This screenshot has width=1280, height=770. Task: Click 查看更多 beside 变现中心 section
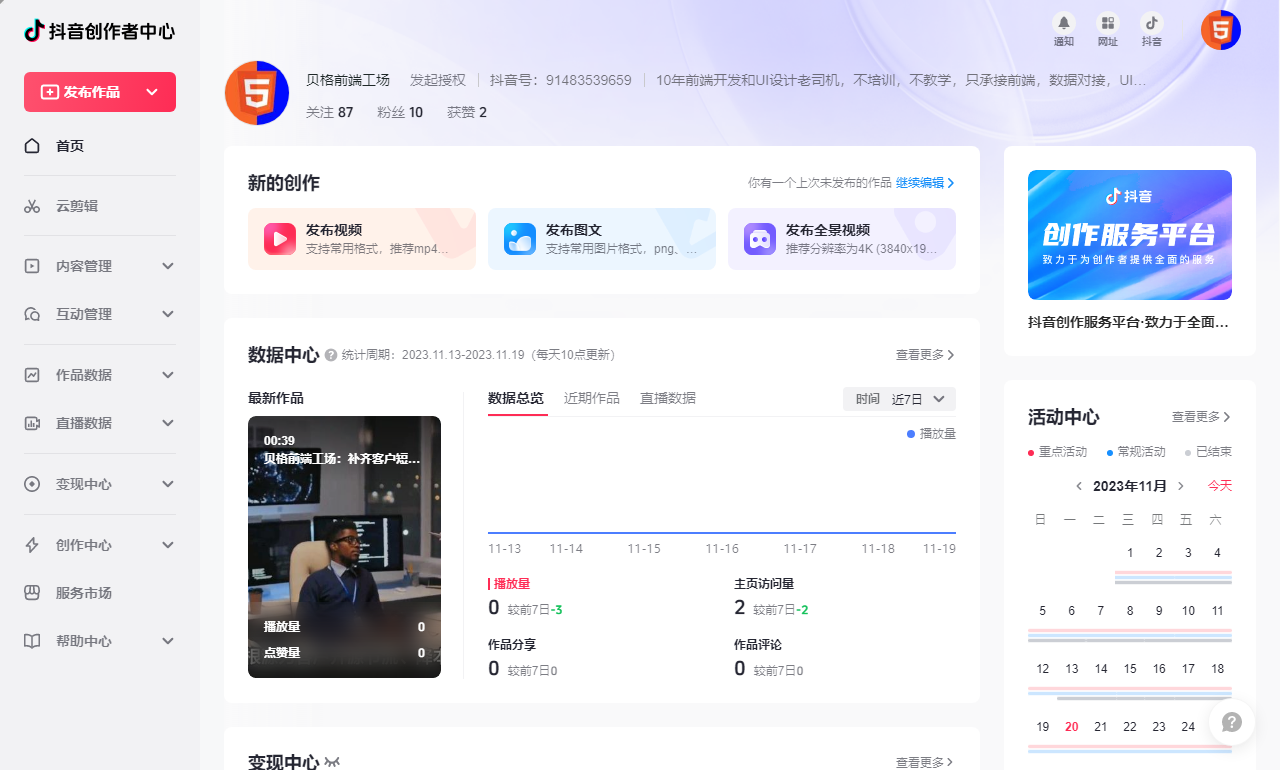coord(925,762)
